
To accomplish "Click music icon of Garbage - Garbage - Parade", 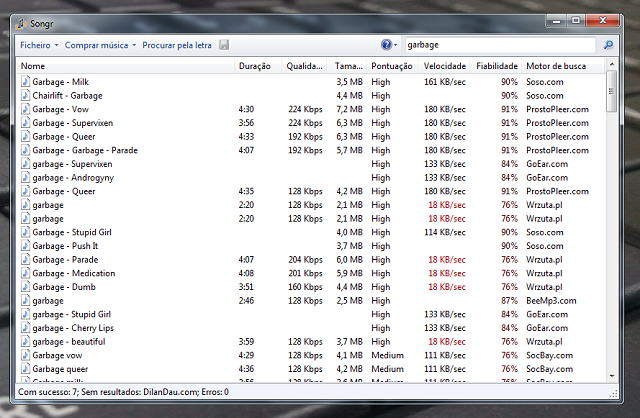I will coord(25,150).
